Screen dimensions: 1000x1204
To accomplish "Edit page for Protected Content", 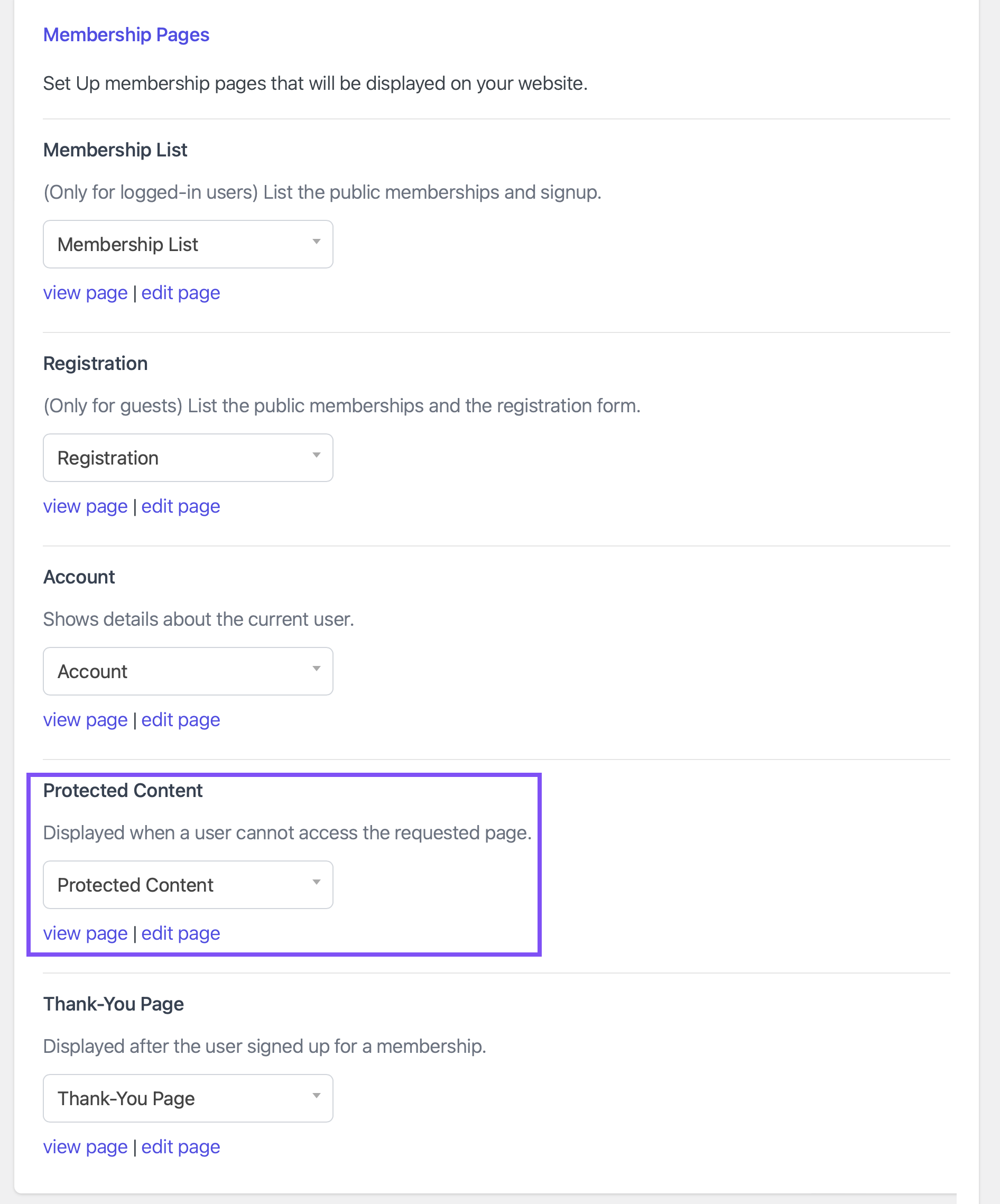I will point(181,933).
